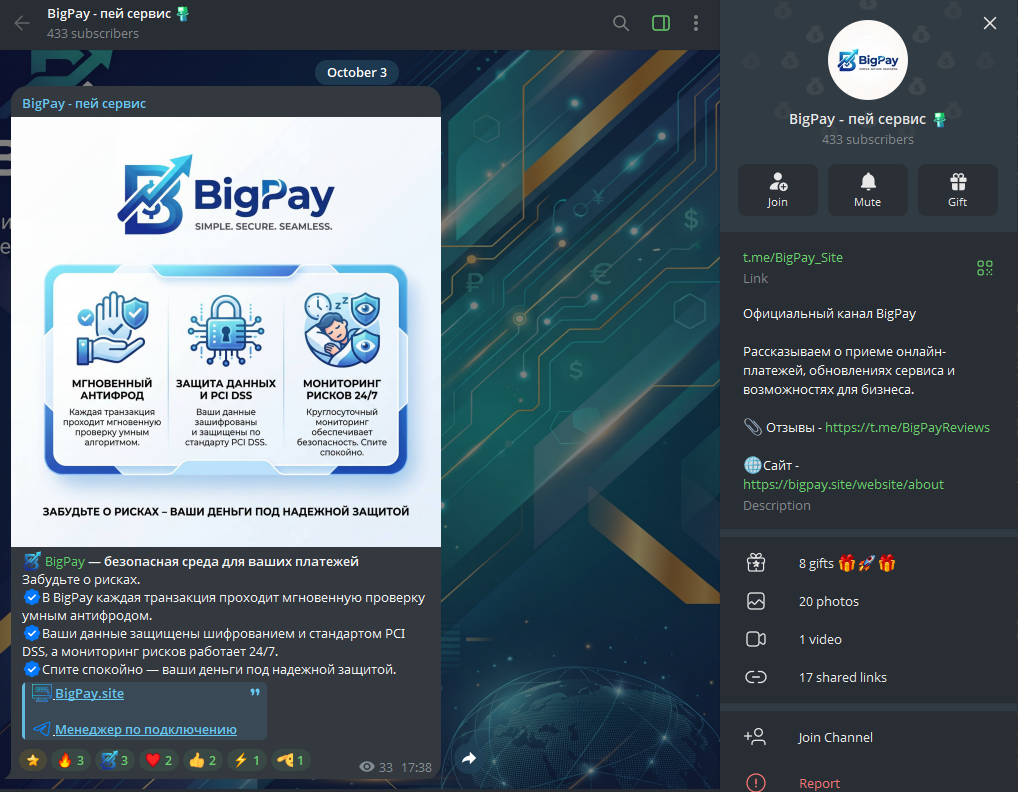Click the channel name in info panel
This screenshot has height=792, width=1018.
pyautogui.click(x=857, y=119)
